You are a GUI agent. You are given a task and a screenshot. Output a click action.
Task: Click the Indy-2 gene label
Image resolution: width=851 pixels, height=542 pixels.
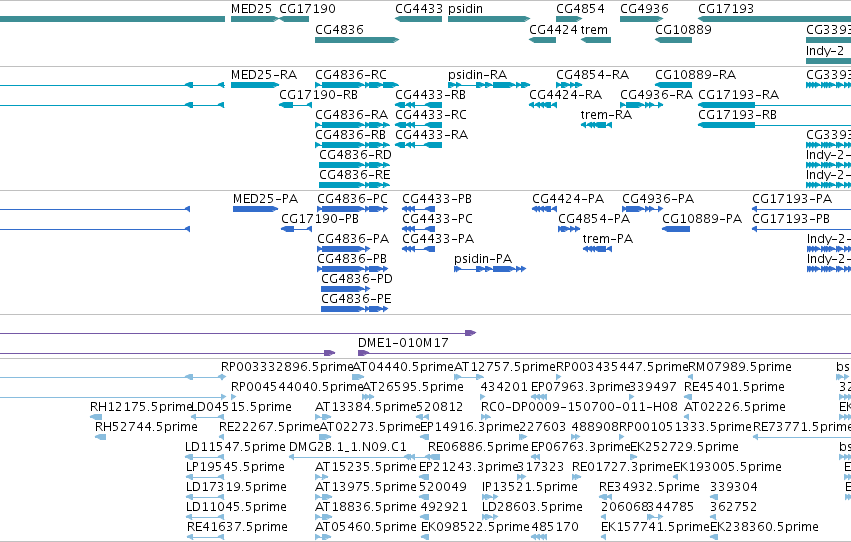click(x=825, y=50)
